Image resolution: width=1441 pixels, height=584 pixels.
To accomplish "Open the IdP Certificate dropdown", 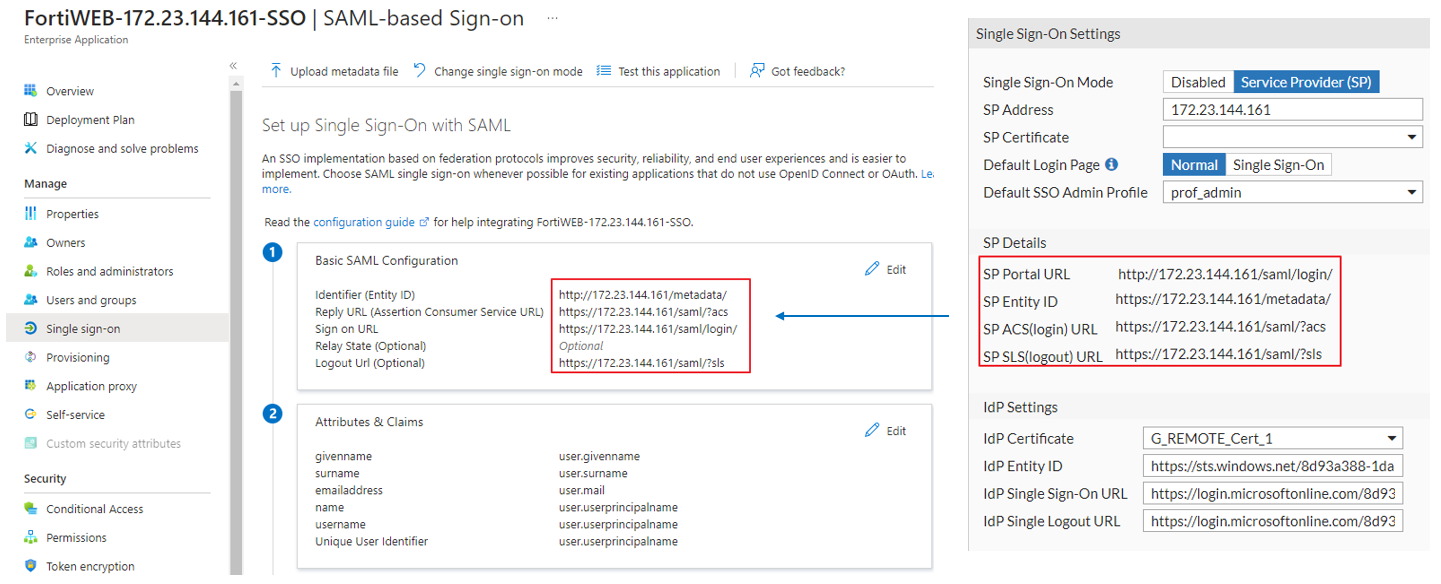I will click(1392, 437).
